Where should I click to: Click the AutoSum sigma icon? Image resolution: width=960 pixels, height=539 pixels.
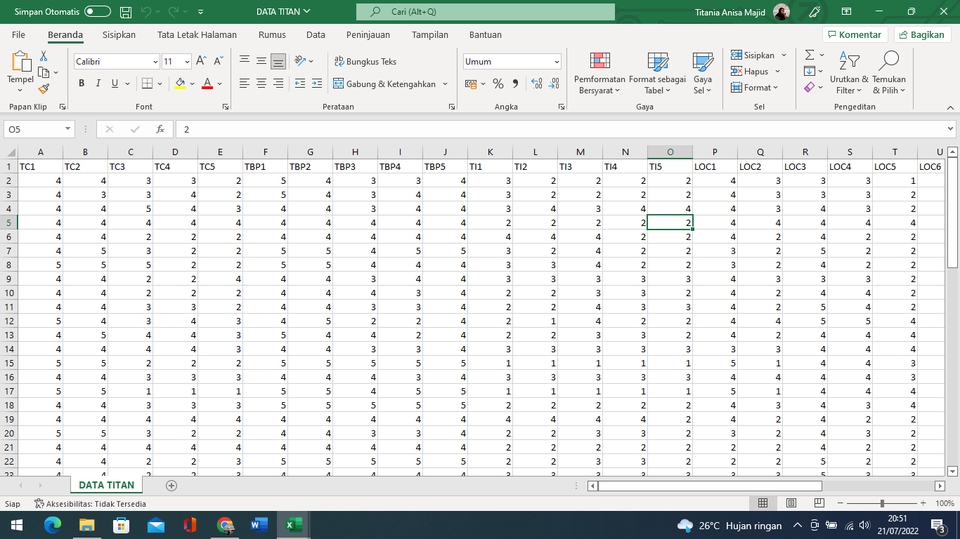tap(809, 55)
